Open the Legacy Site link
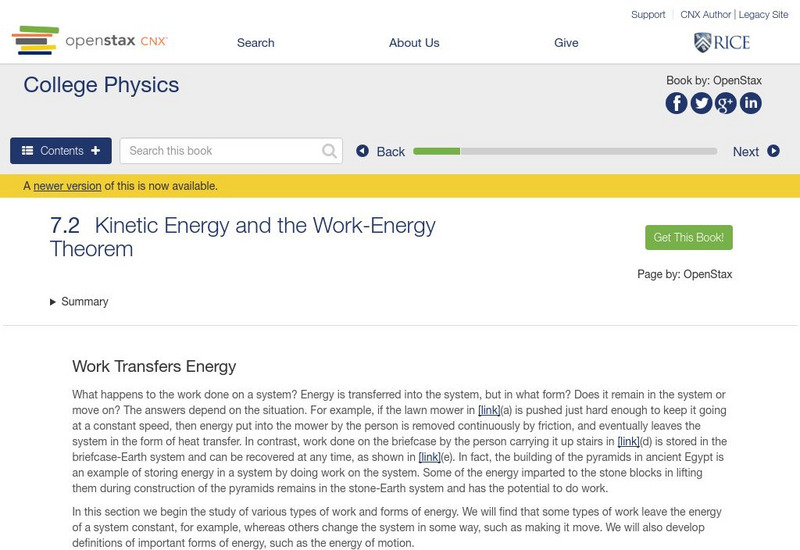The height and width of the screenshot is (550, 800). coord(763,15)
